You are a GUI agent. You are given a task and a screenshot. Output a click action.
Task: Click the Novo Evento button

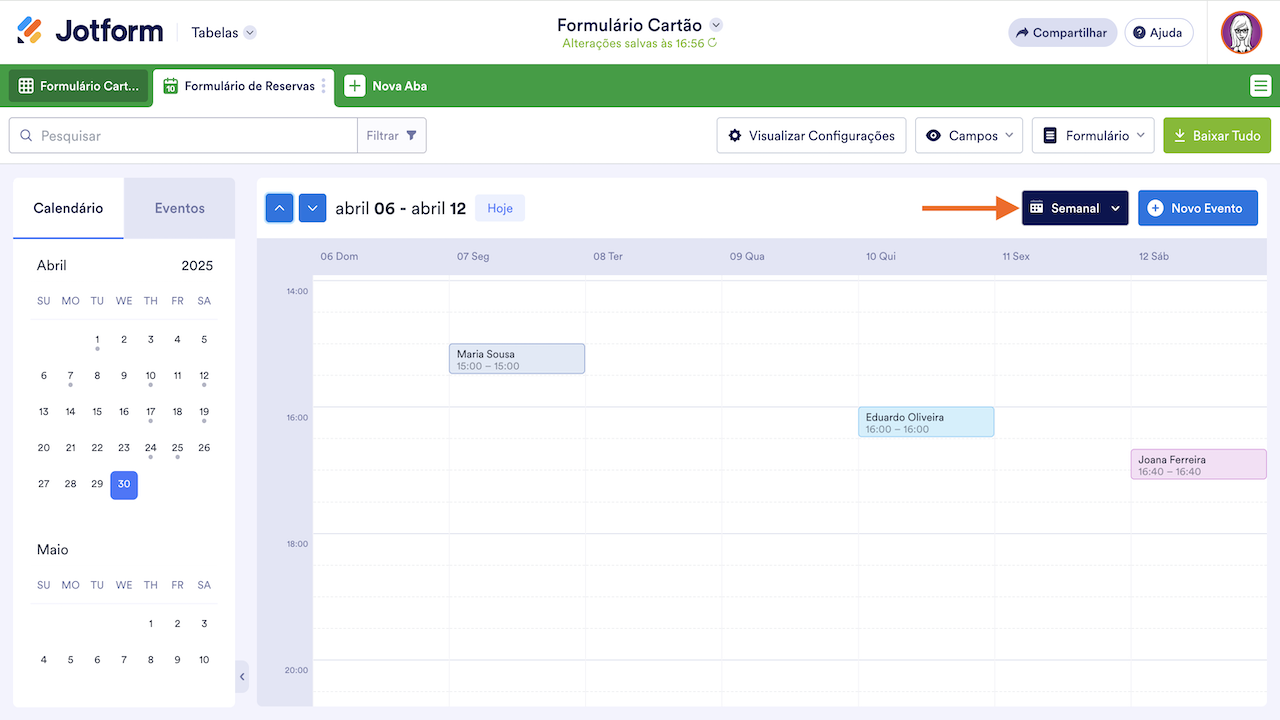[x=1197, y=208]
